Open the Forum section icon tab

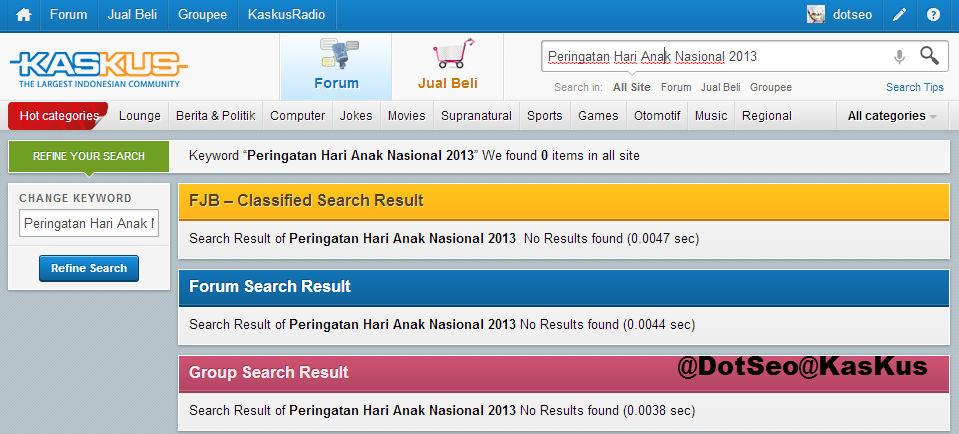(x=336, y=66)
